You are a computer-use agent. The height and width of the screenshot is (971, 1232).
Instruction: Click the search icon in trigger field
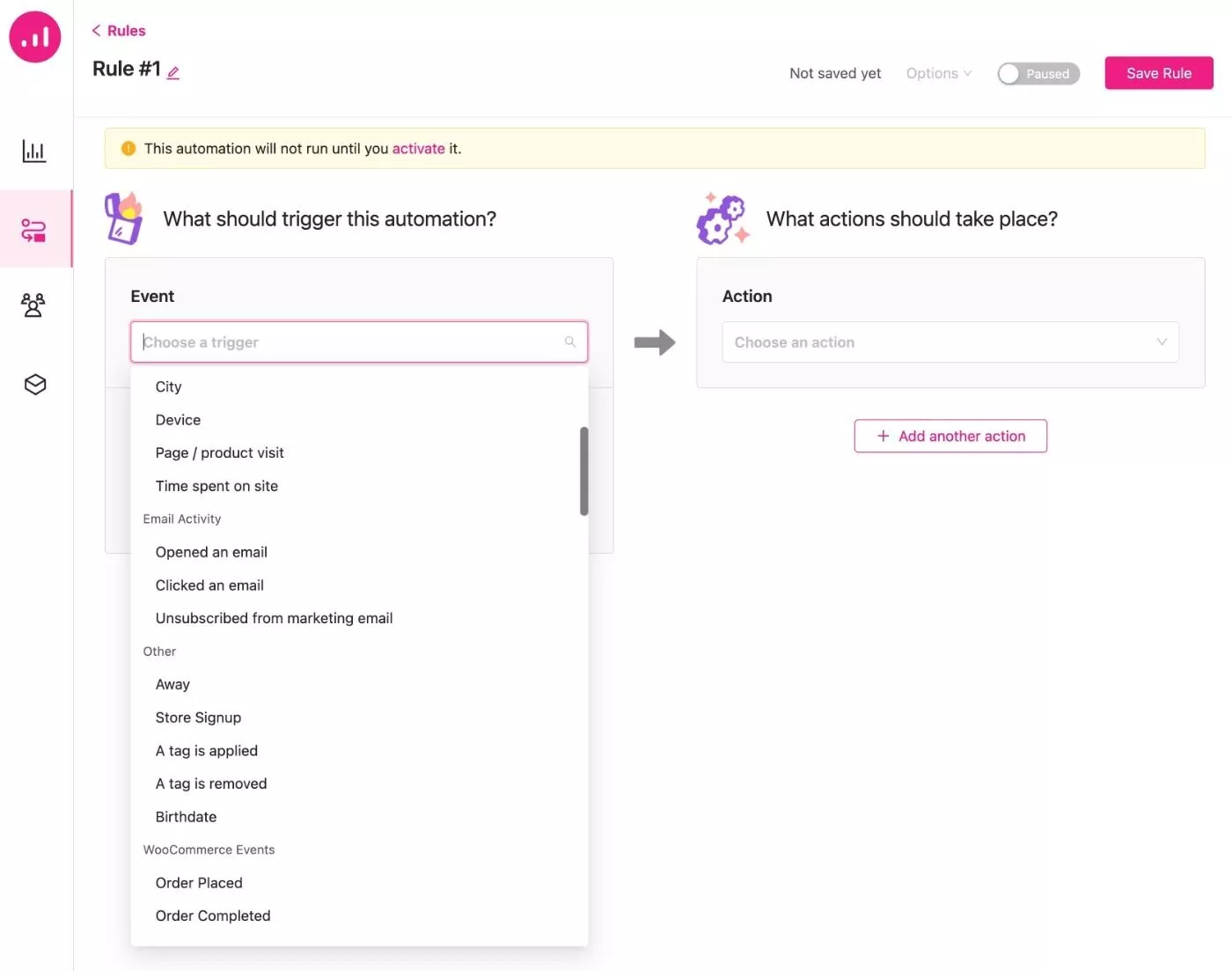(x=570, y=342)
